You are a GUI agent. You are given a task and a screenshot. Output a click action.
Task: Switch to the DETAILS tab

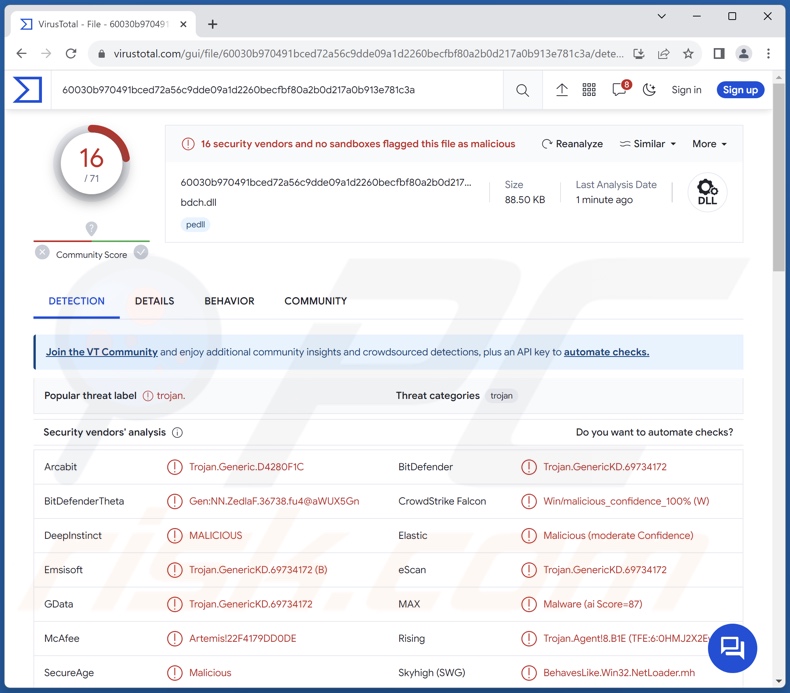154,301
